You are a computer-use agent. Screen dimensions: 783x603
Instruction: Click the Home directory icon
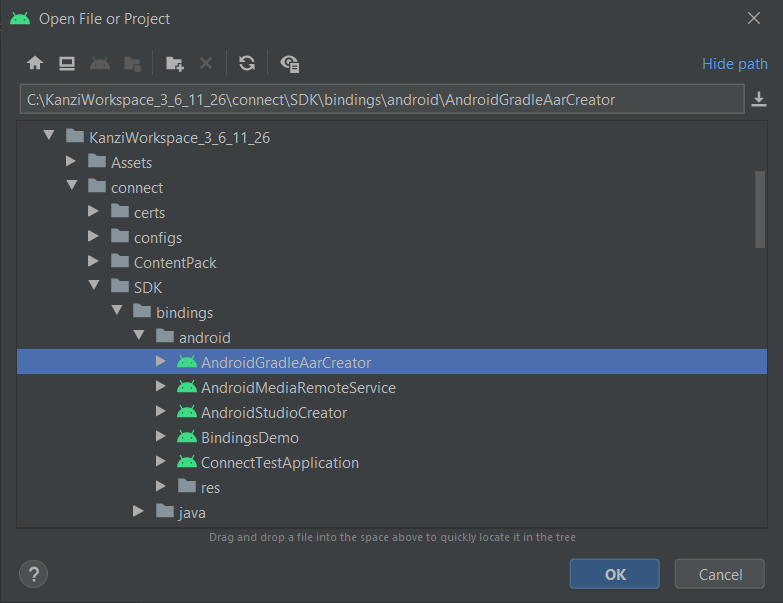[x=35, y=63]
